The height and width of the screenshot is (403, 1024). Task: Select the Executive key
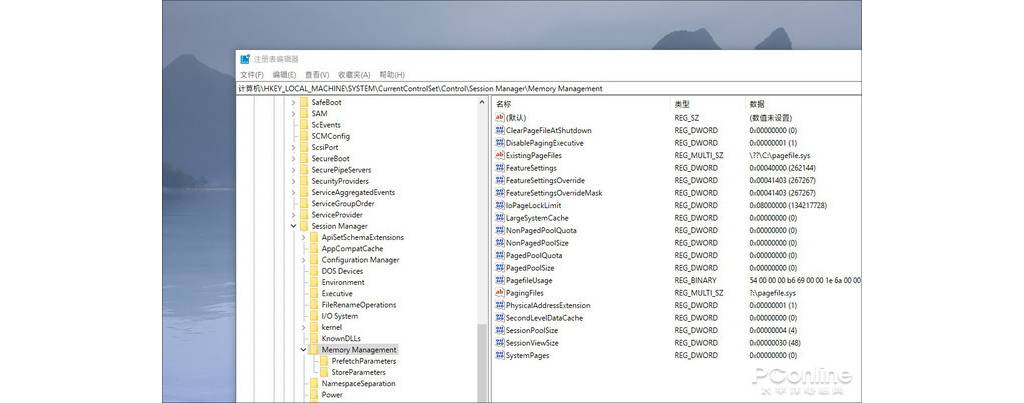337,293
